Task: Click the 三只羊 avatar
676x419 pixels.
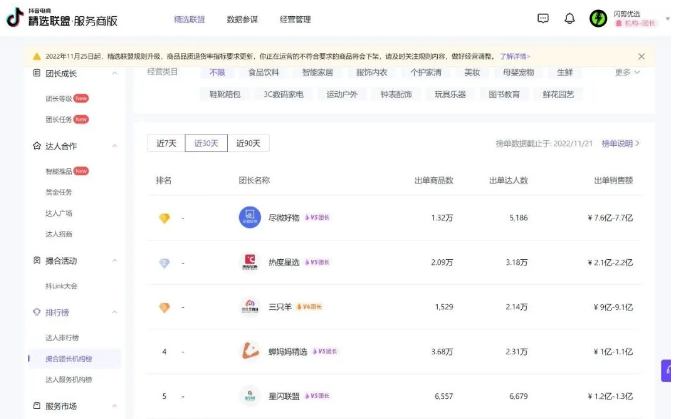Action: (250, 306)
